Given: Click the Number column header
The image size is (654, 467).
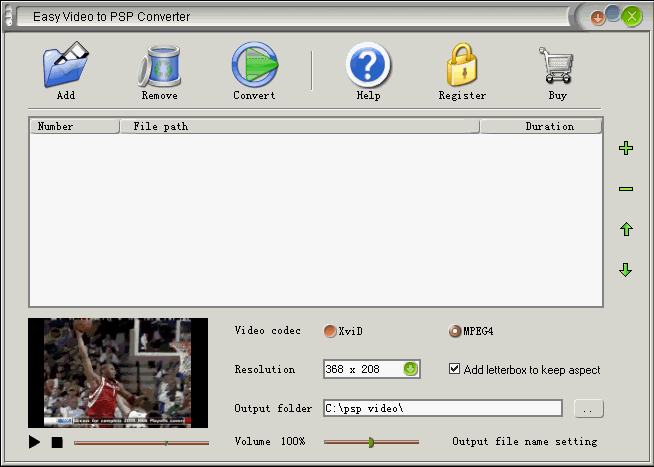Looking at the screenshot, I should pos(75,126).
